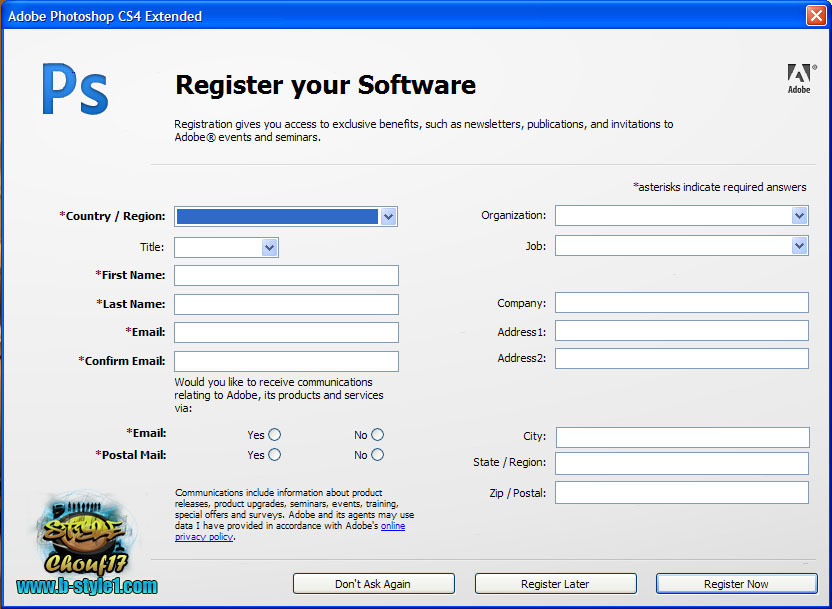Choose No for Postal Mail
832x609 pixels.
377,455
